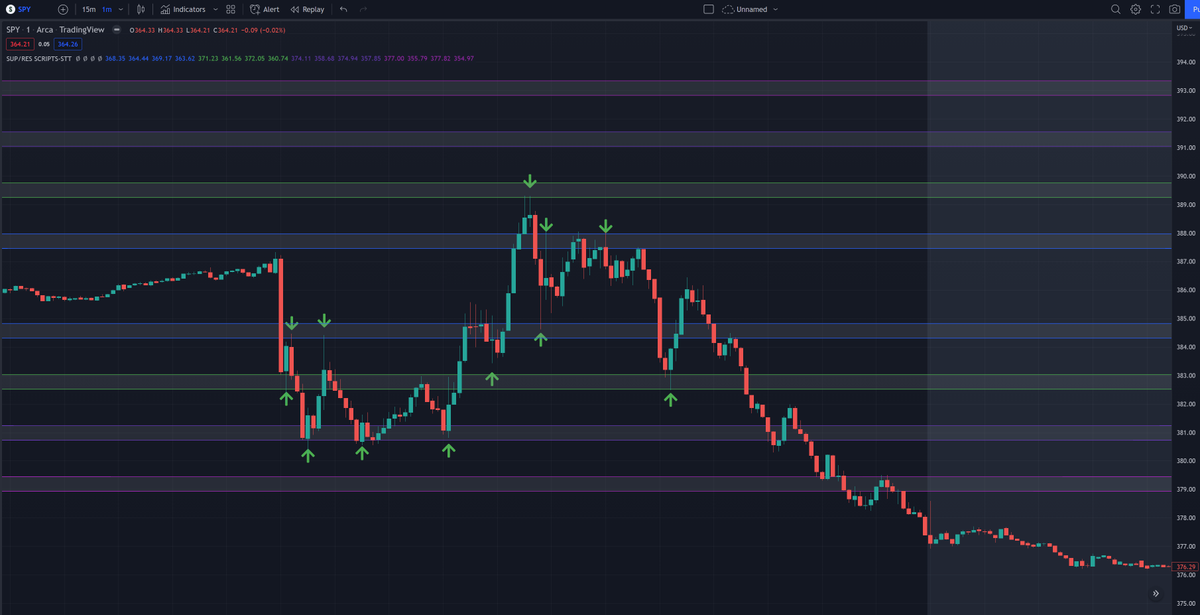The height and width of the screenshot is (615, 1200).
Task: Click indicator value 369.17
Action: 162,58
